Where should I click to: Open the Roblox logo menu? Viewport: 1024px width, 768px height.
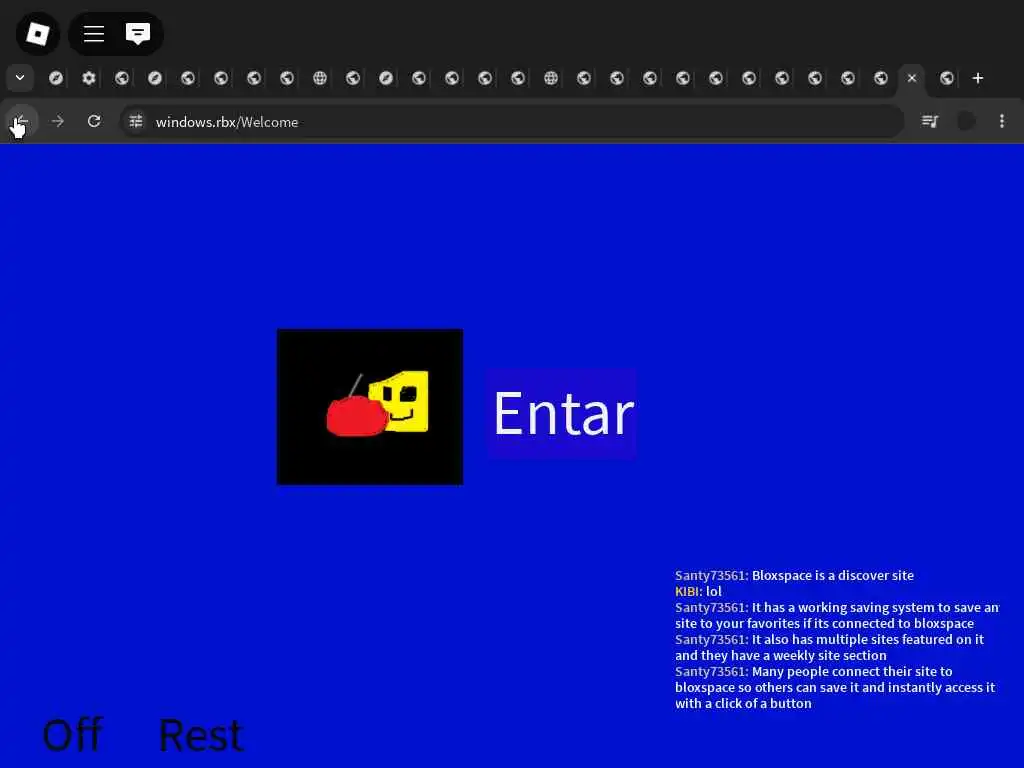38,33
